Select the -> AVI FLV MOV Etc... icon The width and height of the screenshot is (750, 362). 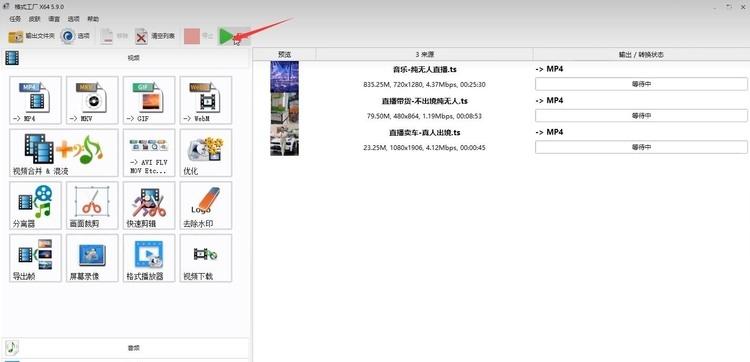149,153
